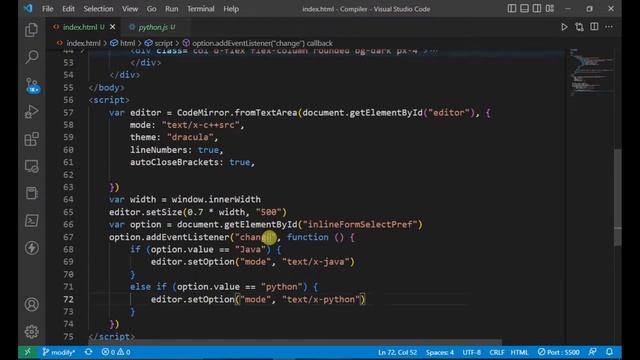Open the View menu
640x360 pixels.
click(130, 9)
